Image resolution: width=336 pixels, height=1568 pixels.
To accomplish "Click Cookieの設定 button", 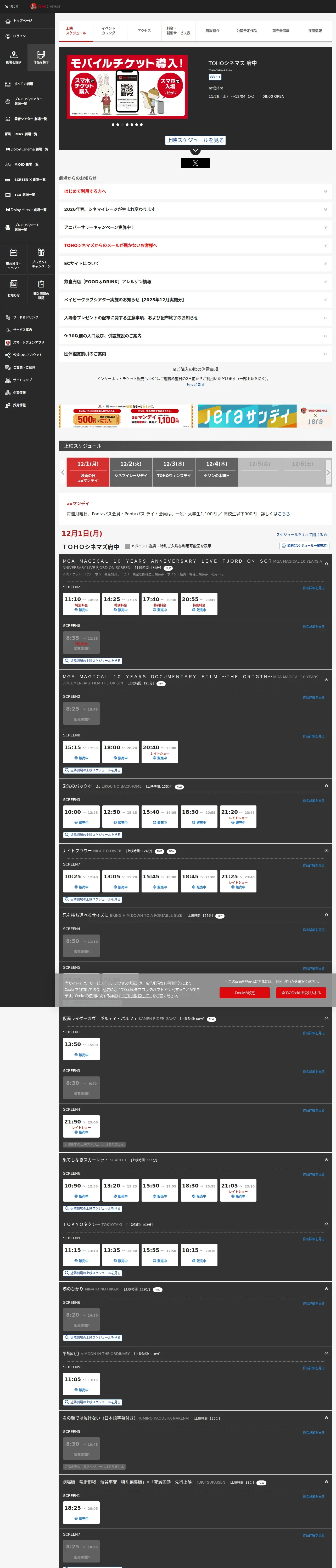I will tap(244, 993).
